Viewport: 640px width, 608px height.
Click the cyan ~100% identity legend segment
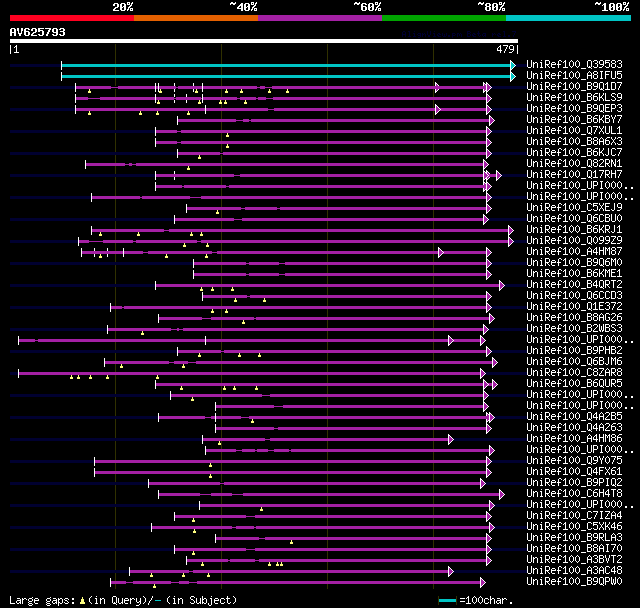tap(569, 18)
